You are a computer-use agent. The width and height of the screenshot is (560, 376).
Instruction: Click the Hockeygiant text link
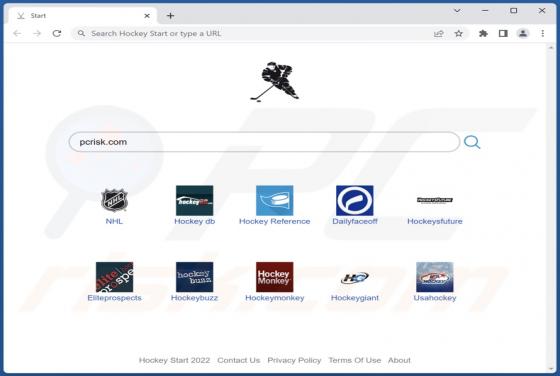coord(355,298)
